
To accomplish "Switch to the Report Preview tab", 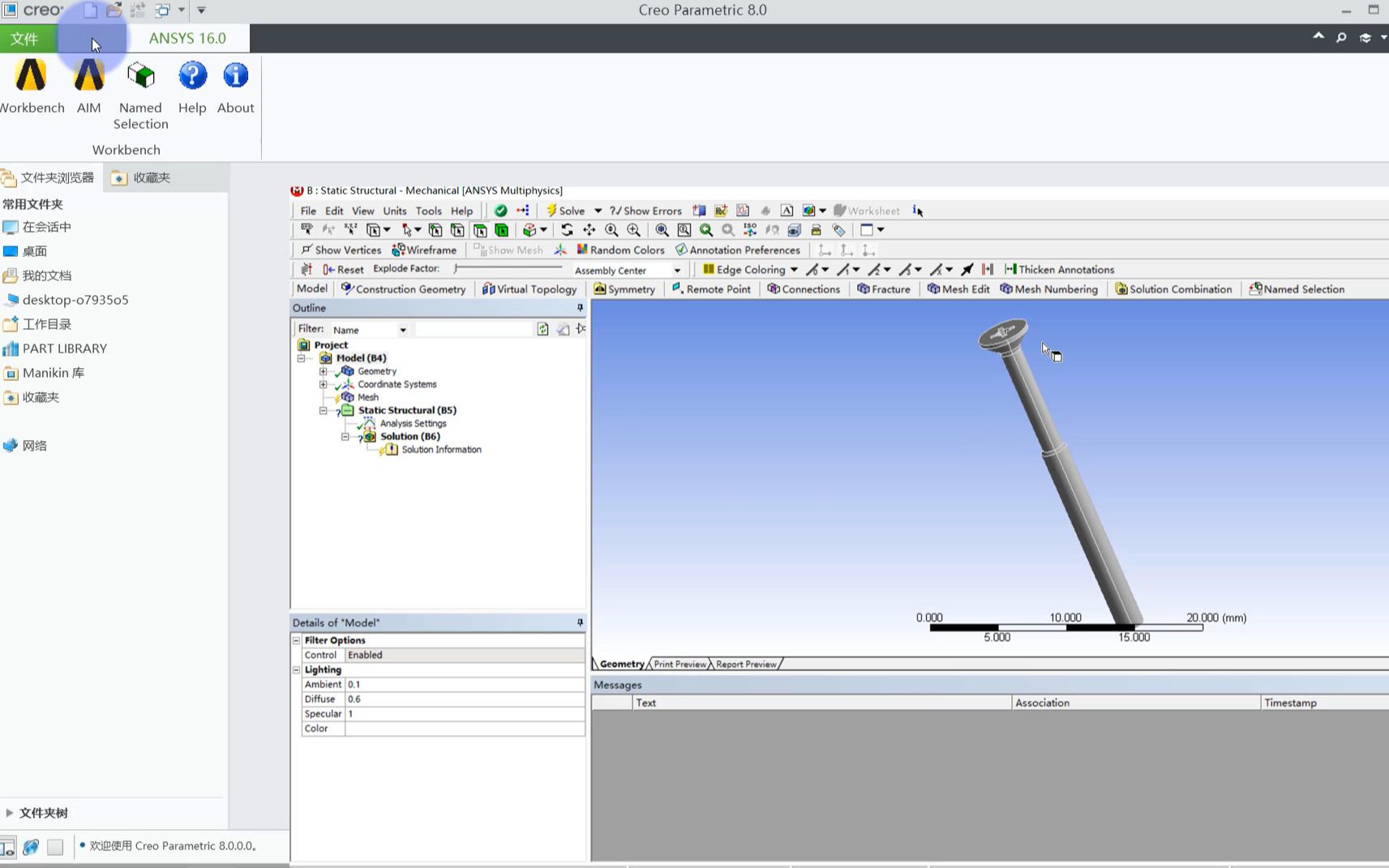I will pyautogui.click(x=746, y=665).
